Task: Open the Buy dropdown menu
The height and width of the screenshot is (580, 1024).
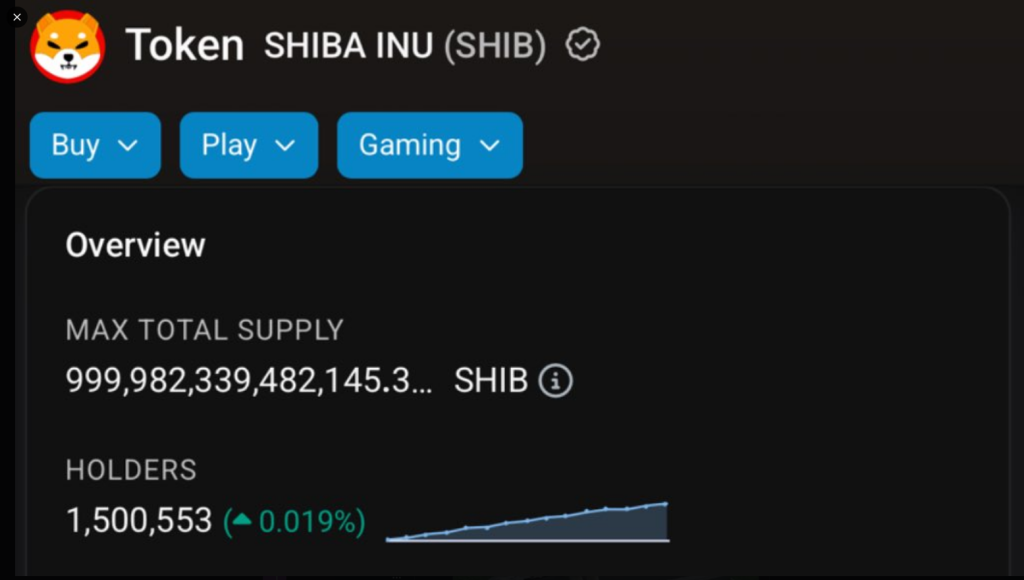Action: coord(95,145)
